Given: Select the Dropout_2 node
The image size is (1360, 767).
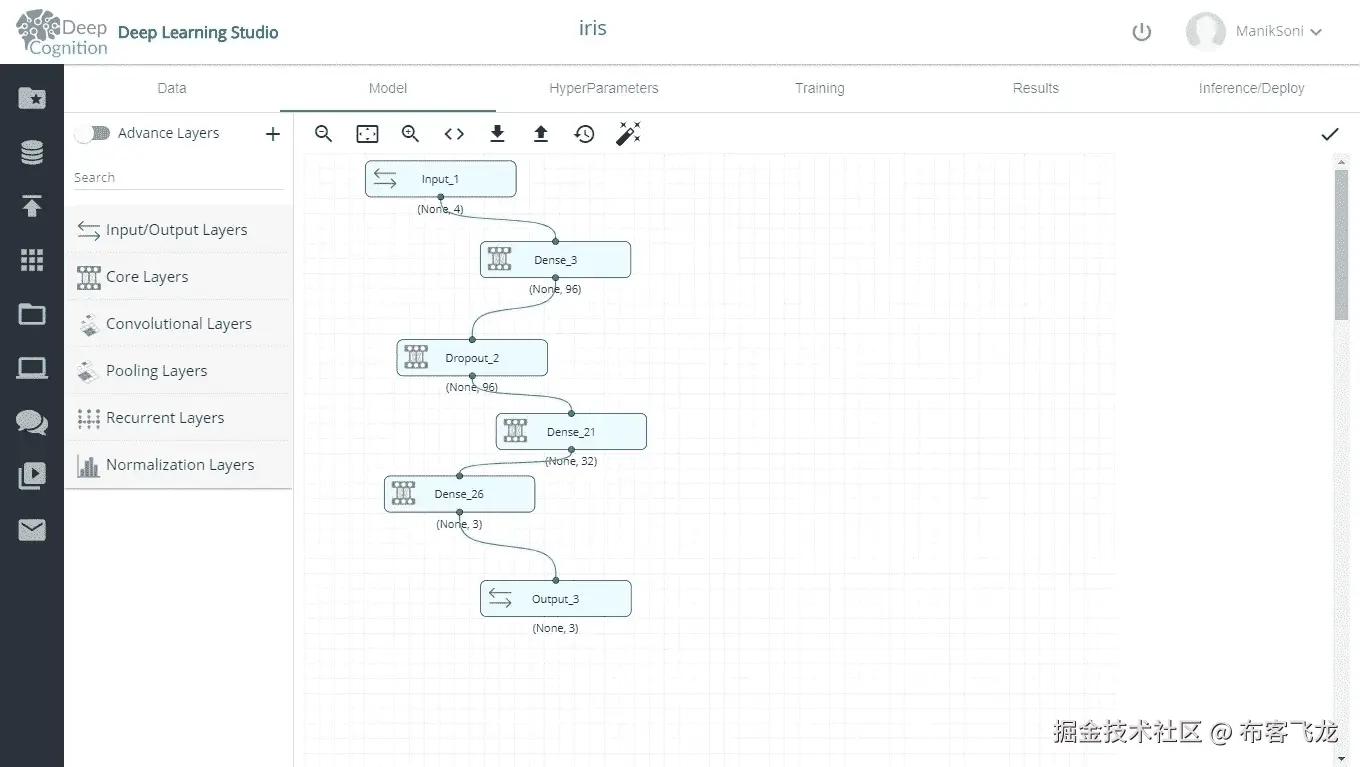Looking at the screenshot, I should (472, 358).
